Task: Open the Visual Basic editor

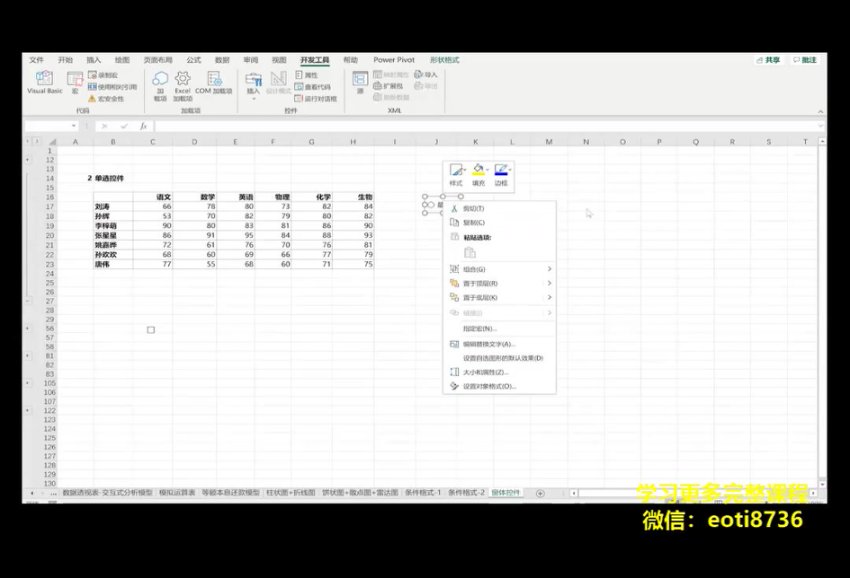Action: [x=42, y=82]
